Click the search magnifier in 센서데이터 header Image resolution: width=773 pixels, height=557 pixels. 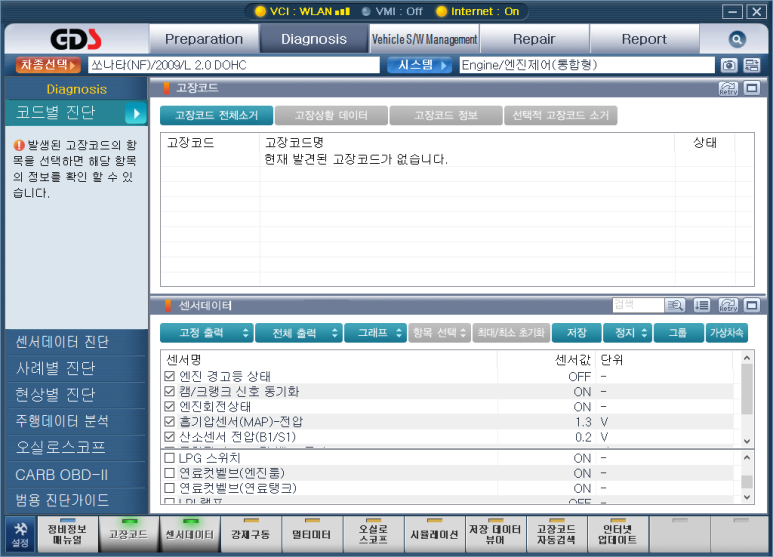coord(675,305)
